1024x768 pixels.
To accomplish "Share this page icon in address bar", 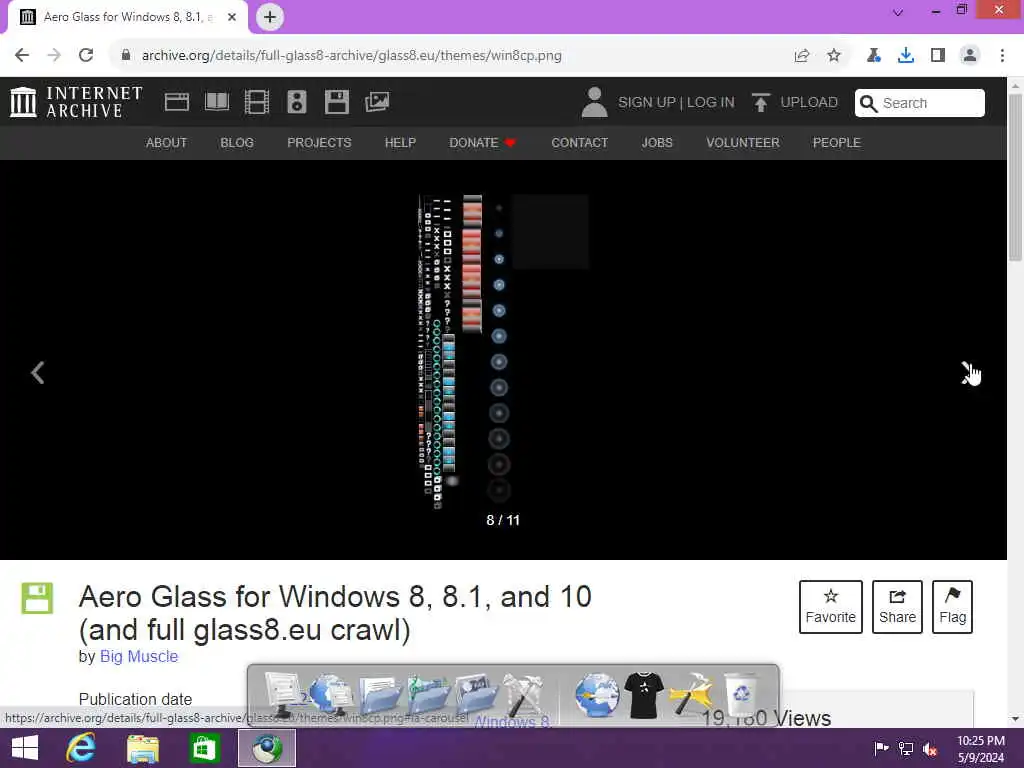I will pos(802,56).
